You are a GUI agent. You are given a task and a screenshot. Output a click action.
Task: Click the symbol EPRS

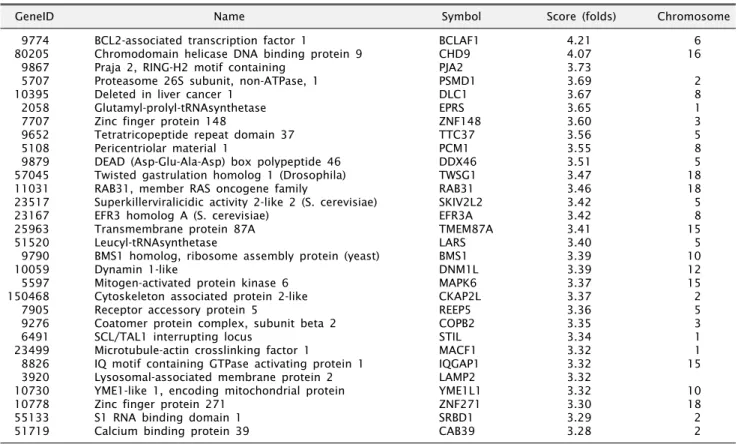(451, 108)
